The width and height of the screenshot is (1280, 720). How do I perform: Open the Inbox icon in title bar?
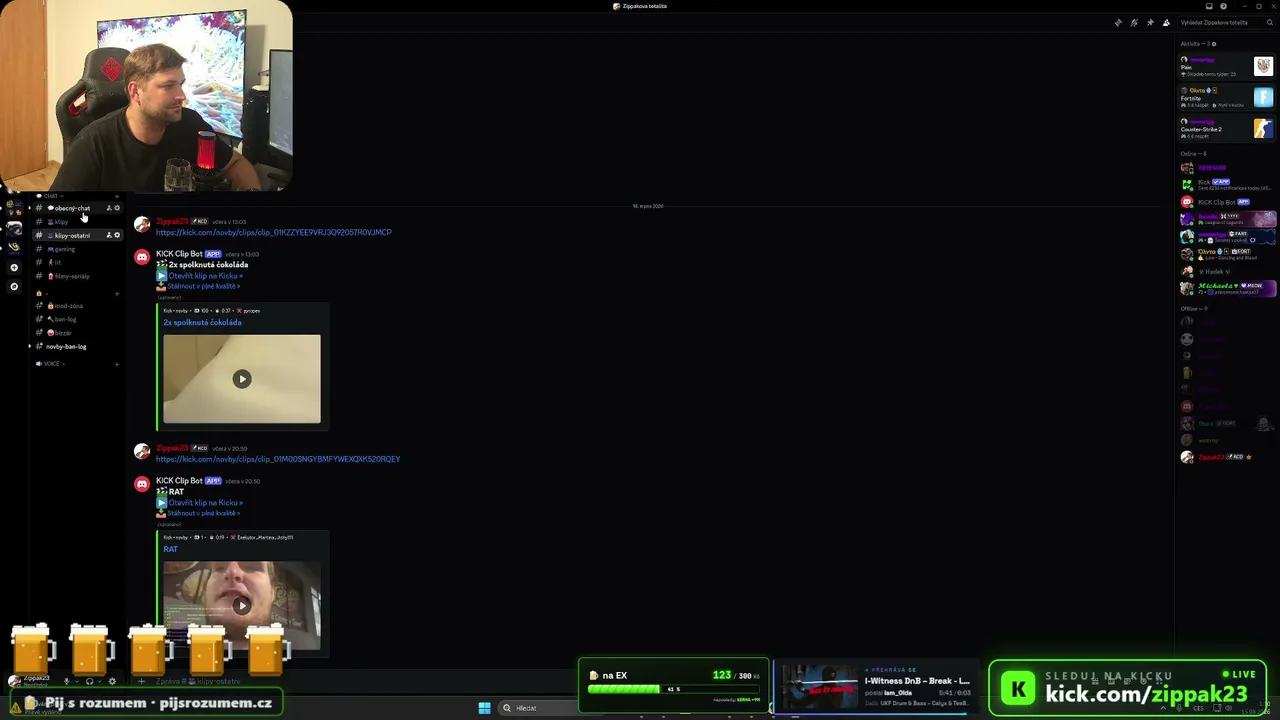(x=1209, y=6)
